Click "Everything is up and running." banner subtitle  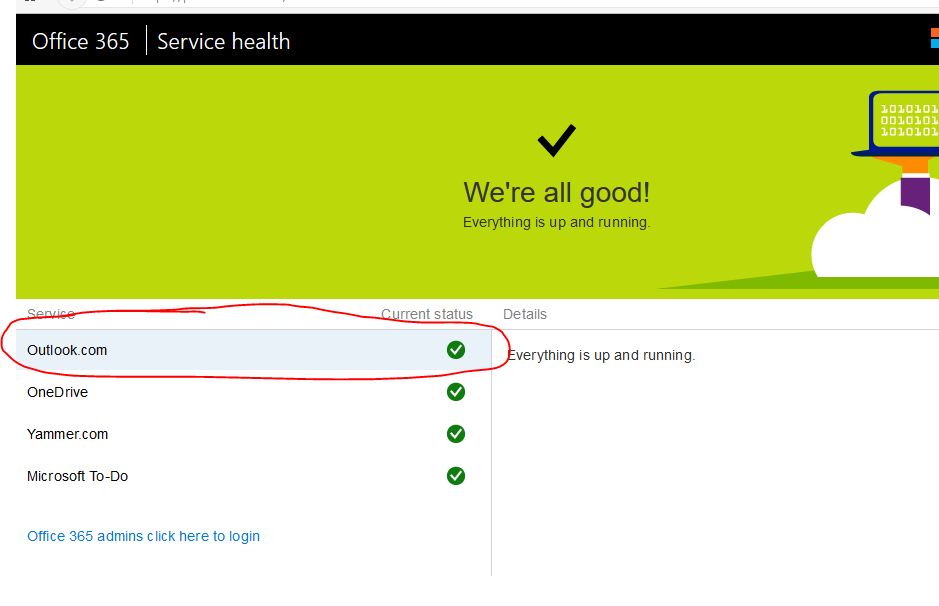[556, 222]
